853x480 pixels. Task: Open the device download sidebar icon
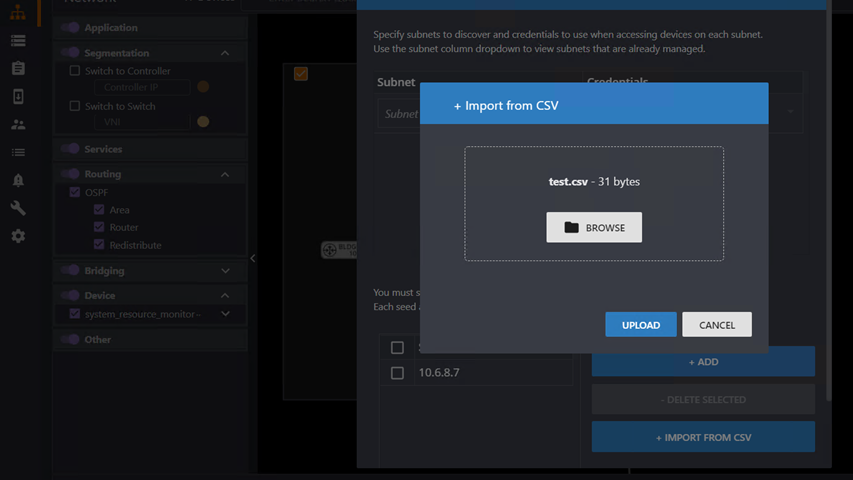coord(18,96)
